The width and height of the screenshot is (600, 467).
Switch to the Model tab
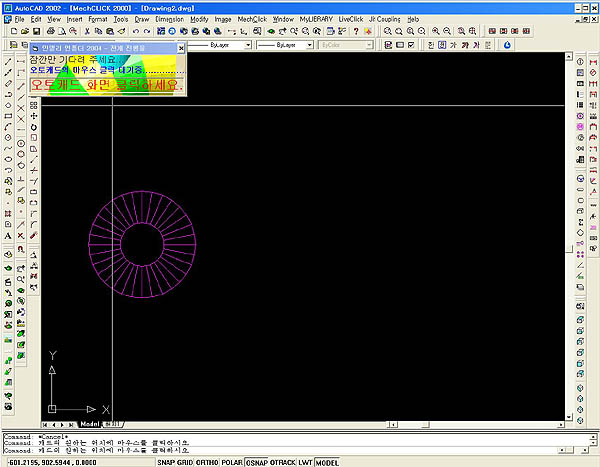(90, 424)
